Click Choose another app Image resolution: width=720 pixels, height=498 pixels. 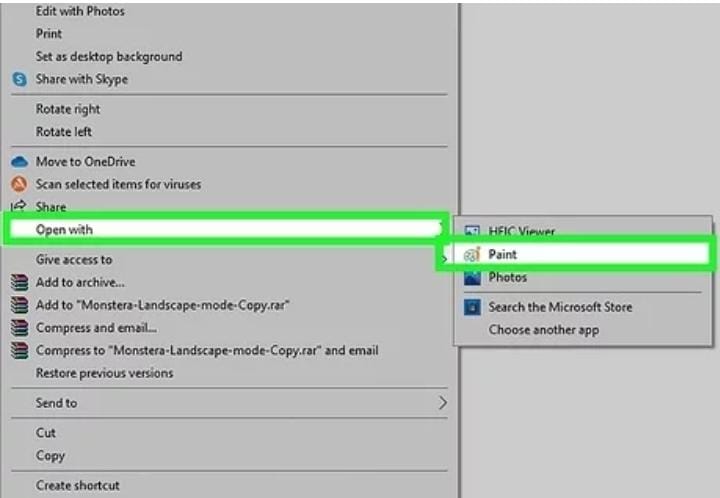pos(543,330)
